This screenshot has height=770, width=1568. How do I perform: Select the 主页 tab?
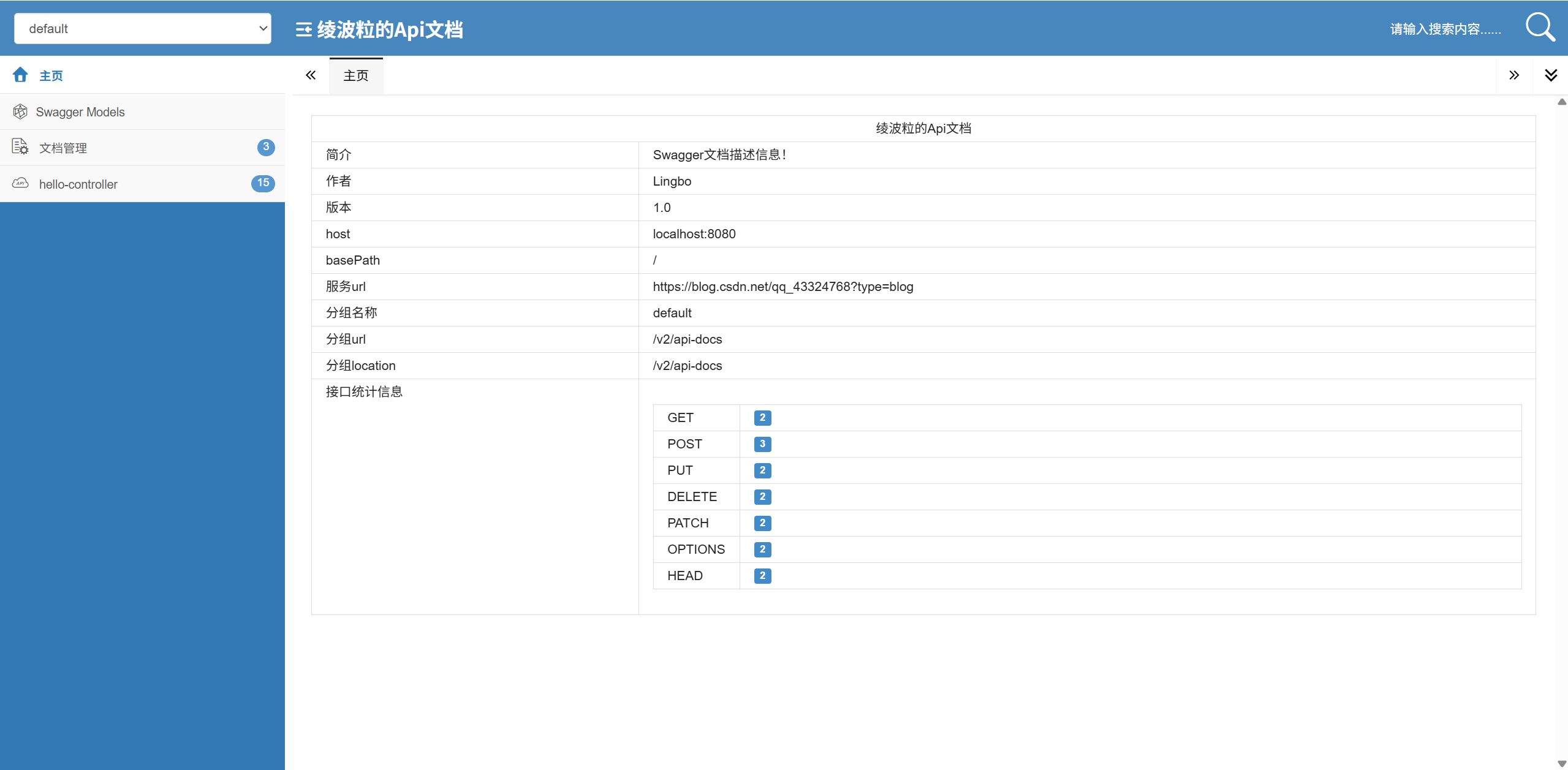coord(356,76)
